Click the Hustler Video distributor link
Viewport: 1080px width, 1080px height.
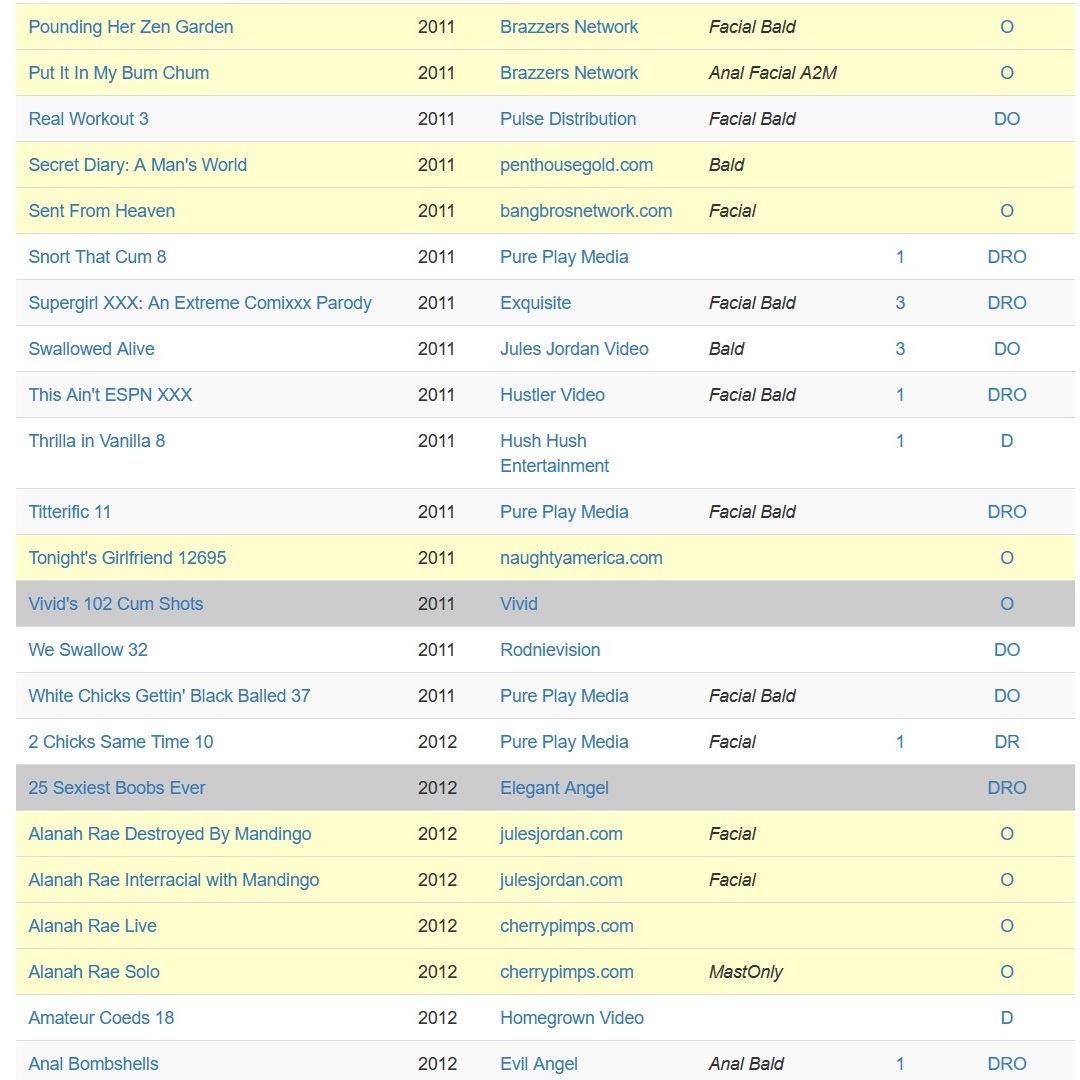click(x=552, y=395)
